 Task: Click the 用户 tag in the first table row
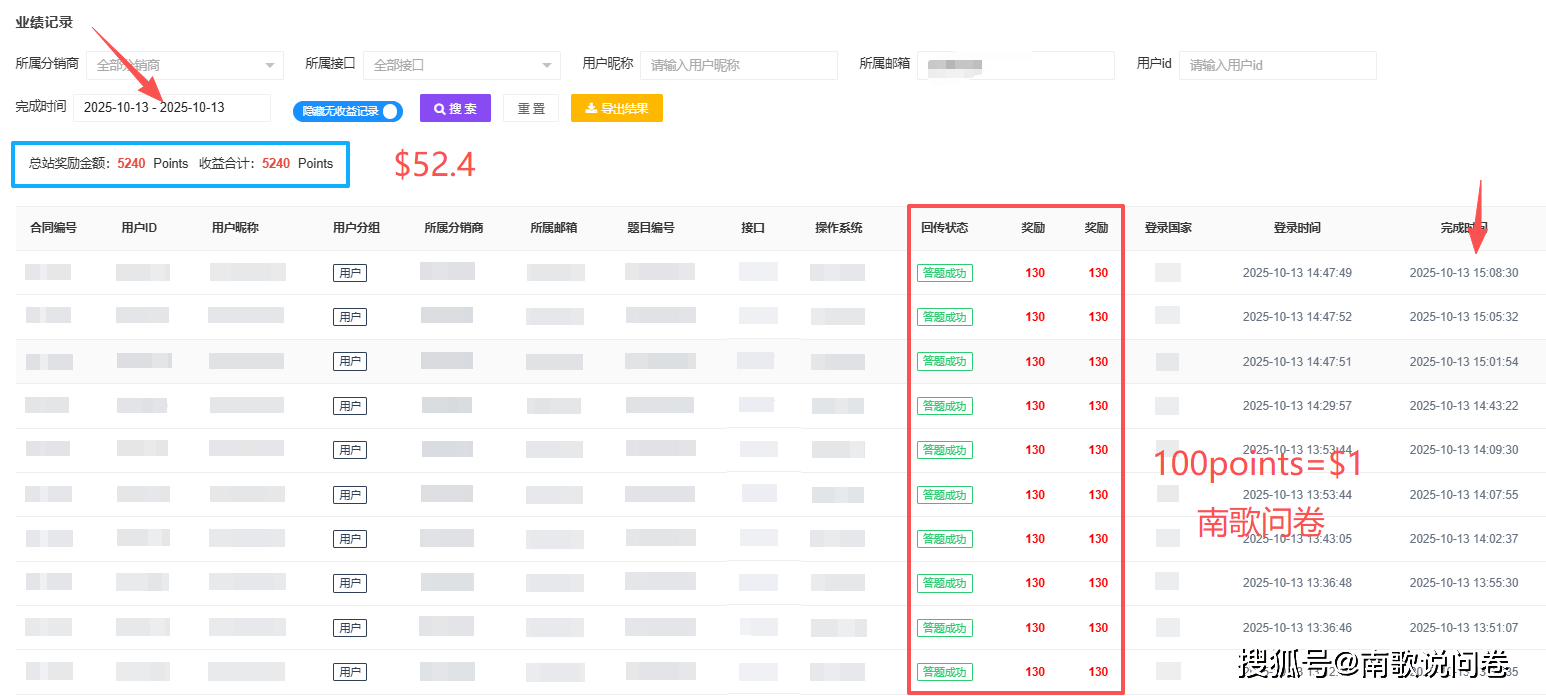click(x=349, y=272)
